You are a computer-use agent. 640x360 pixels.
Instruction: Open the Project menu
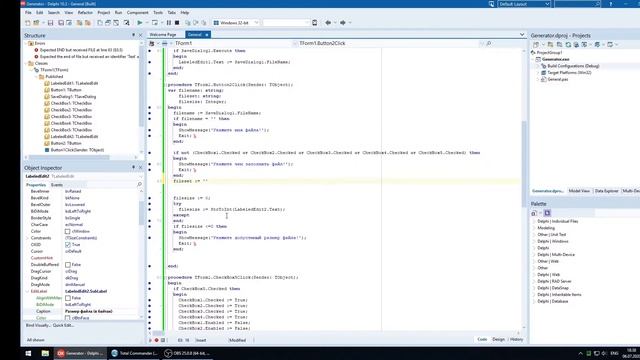click(x=104, y=13)
